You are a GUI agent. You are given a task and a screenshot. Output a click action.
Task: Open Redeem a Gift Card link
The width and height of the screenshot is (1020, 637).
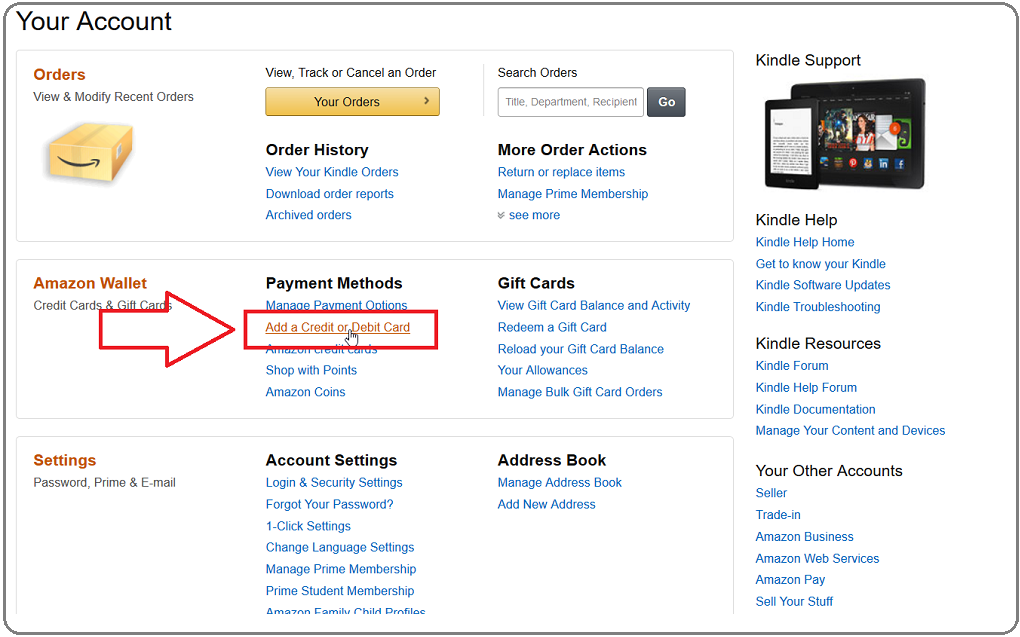pos(552,327)
